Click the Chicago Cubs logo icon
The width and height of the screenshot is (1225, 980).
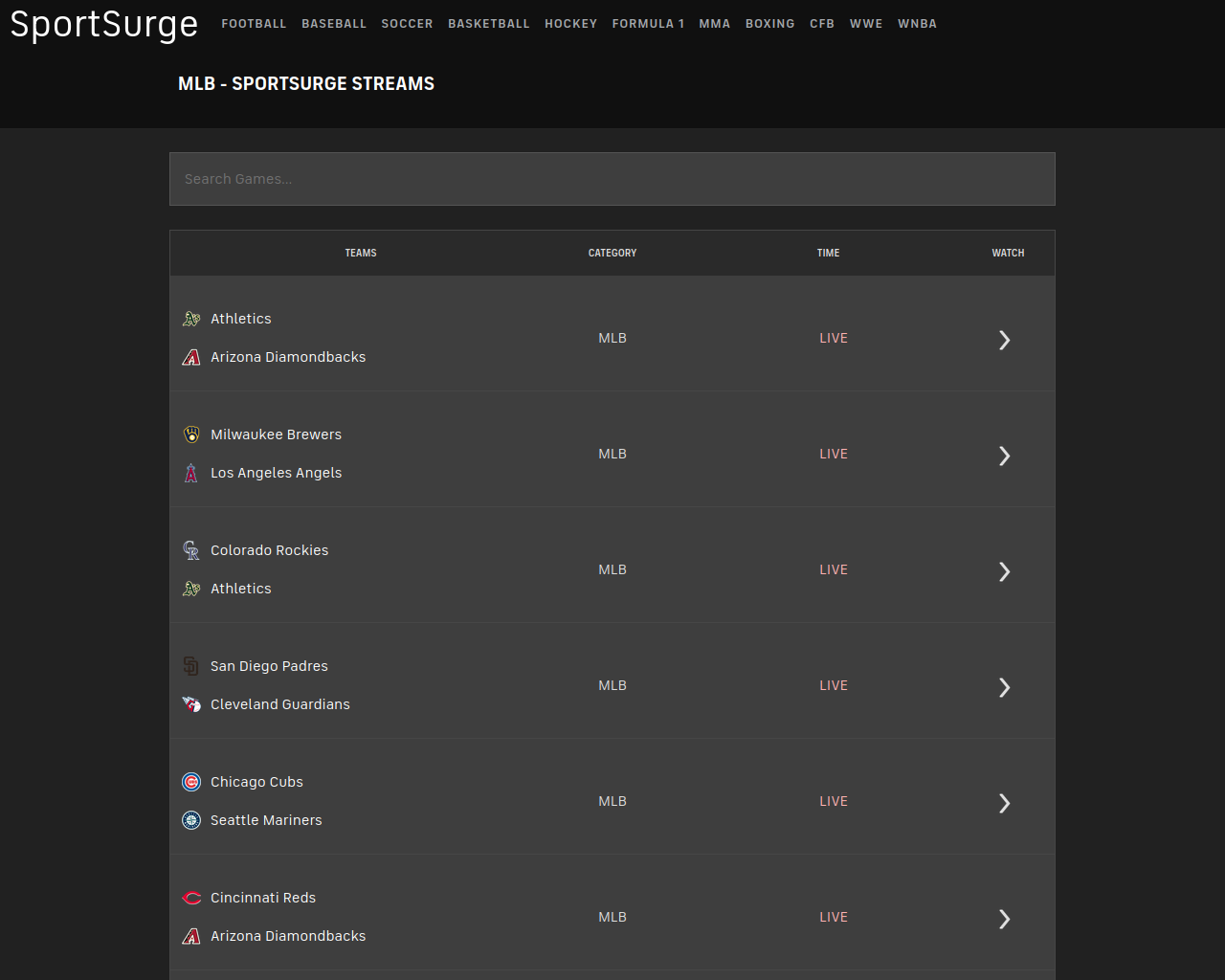191,782
